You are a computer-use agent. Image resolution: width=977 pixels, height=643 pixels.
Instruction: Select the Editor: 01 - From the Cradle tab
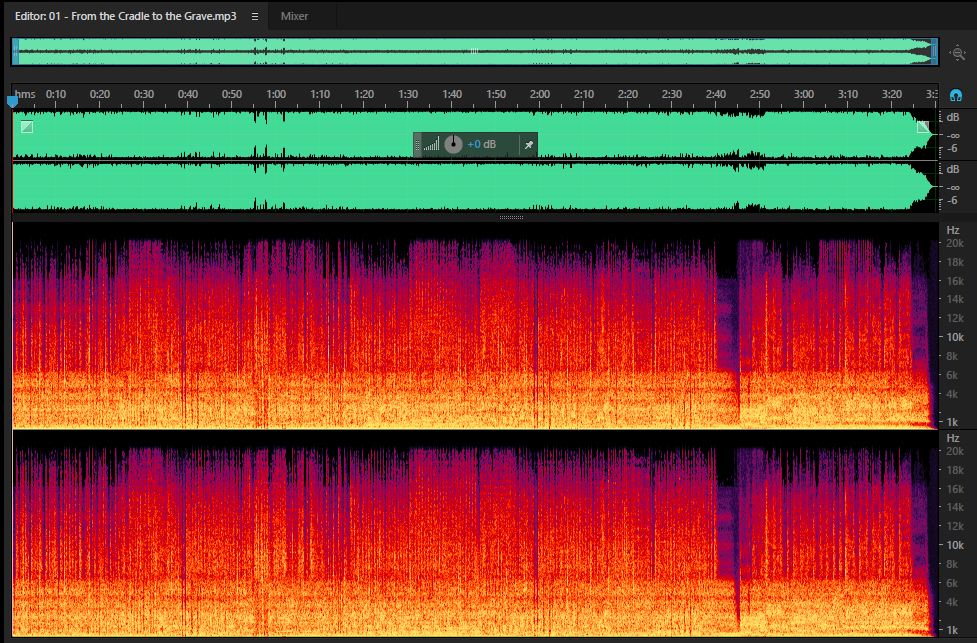pos(125,16)
